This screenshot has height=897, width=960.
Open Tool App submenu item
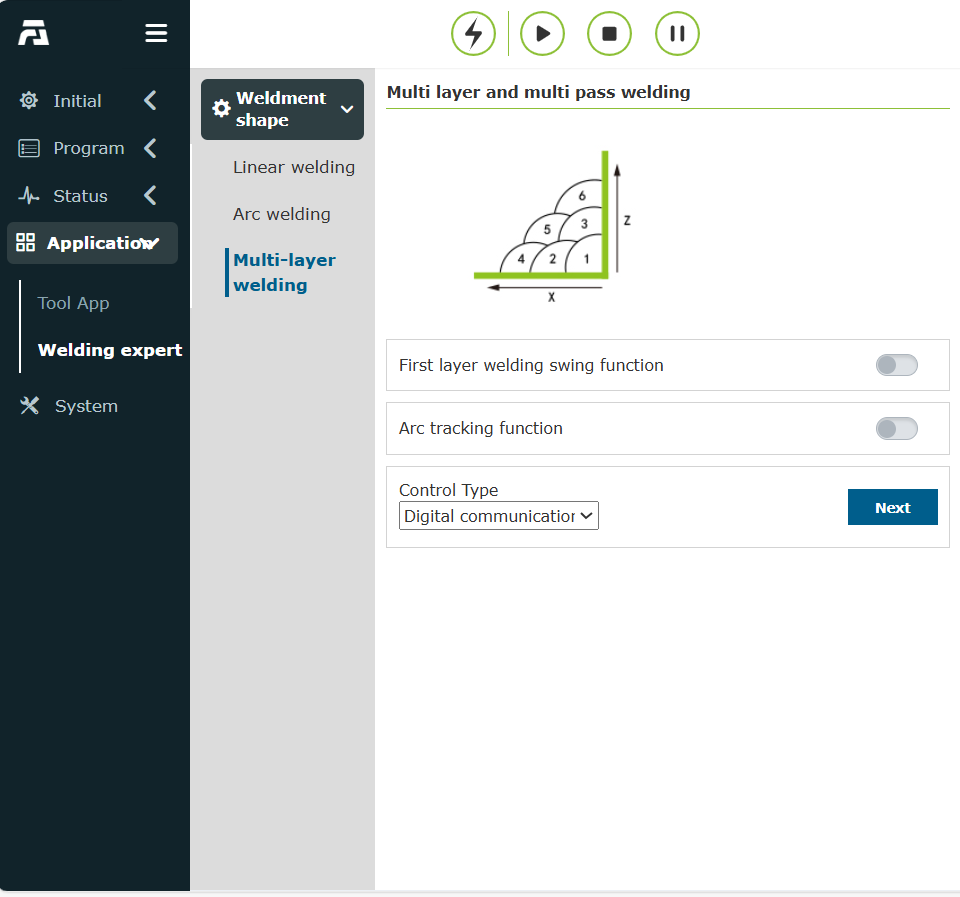(73, 303)
